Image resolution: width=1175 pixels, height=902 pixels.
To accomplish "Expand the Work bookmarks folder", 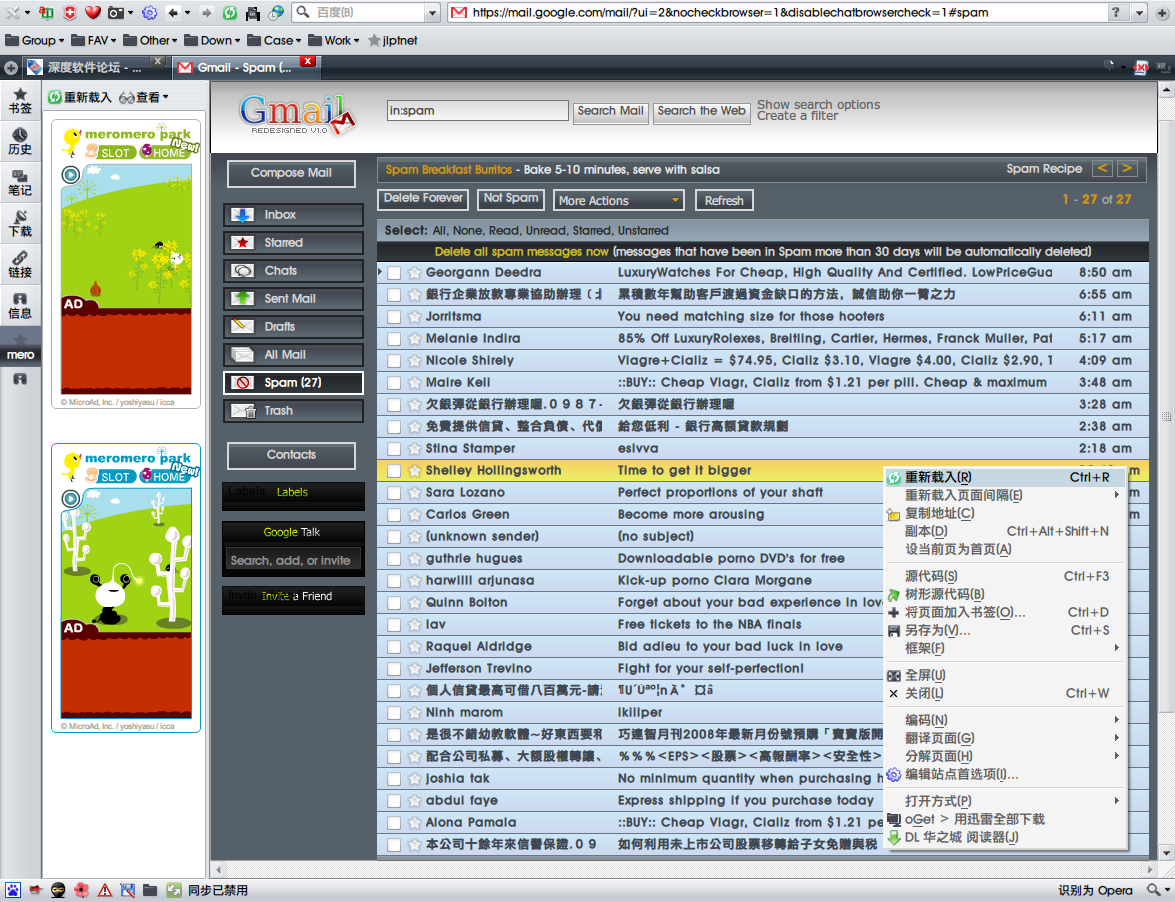I will [x=333, y=40].
